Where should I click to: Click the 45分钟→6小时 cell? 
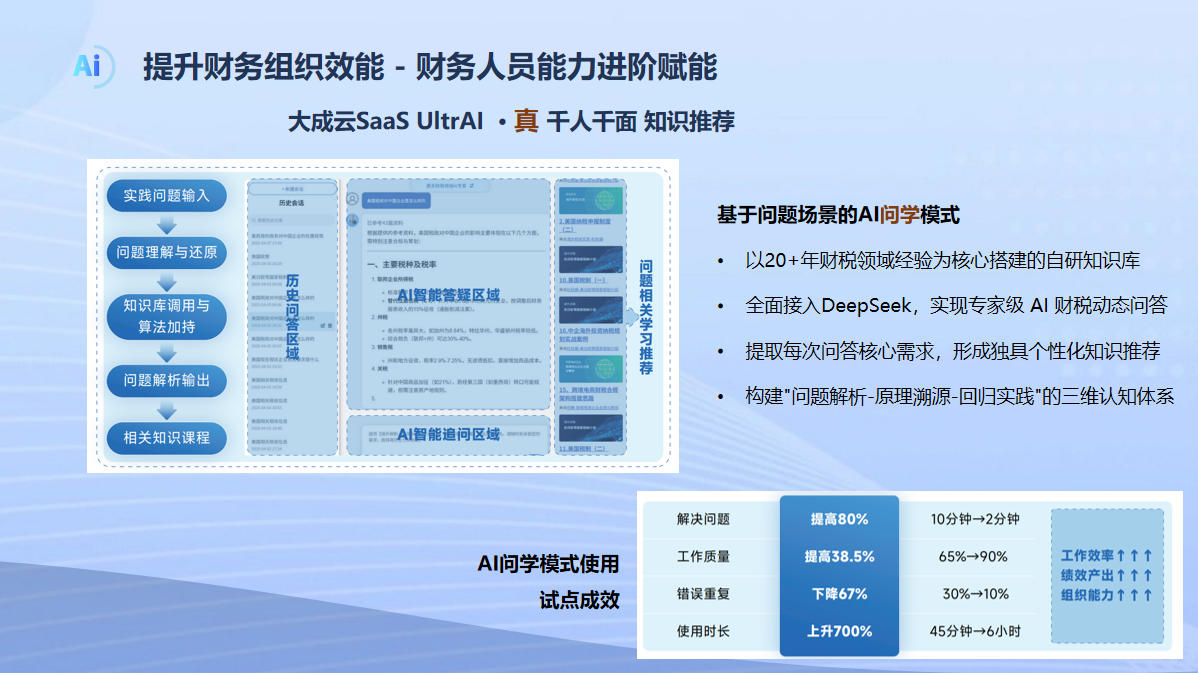pos(975,632)
